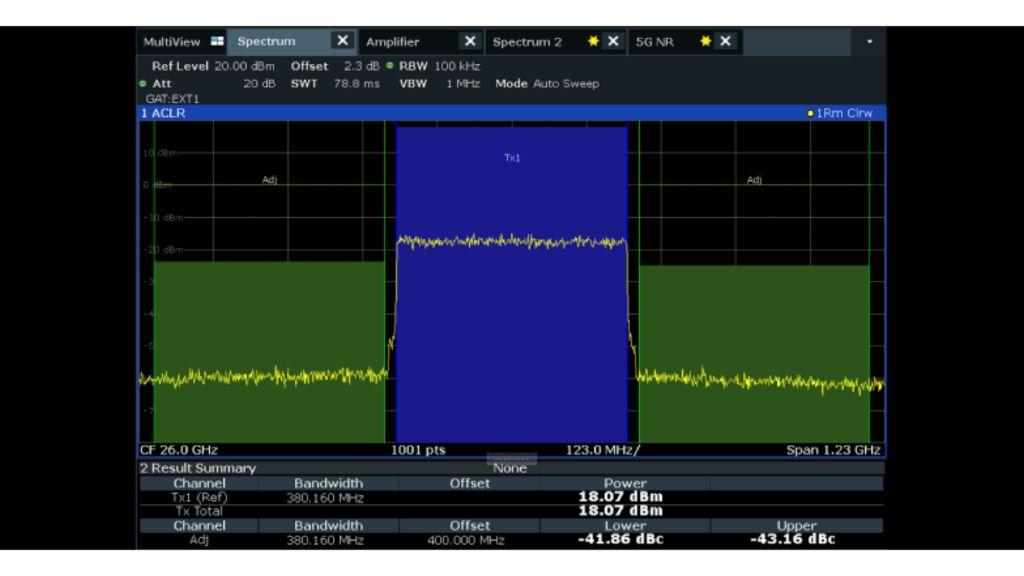The height and width of the screenshot is (576, 1024).
Task: Click the Span 1.23 GHz label
Action: click(833, 450)
